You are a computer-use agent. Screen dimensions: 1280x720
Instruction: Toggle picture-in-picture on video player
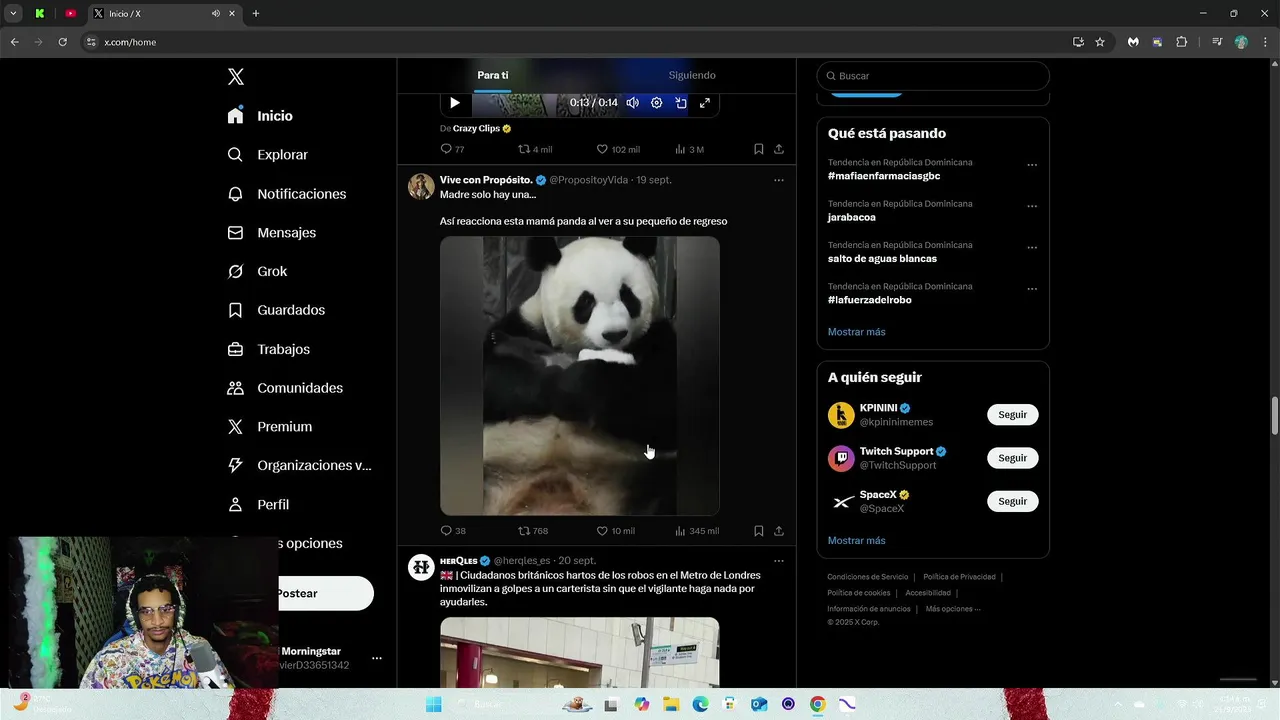(681, 102)
